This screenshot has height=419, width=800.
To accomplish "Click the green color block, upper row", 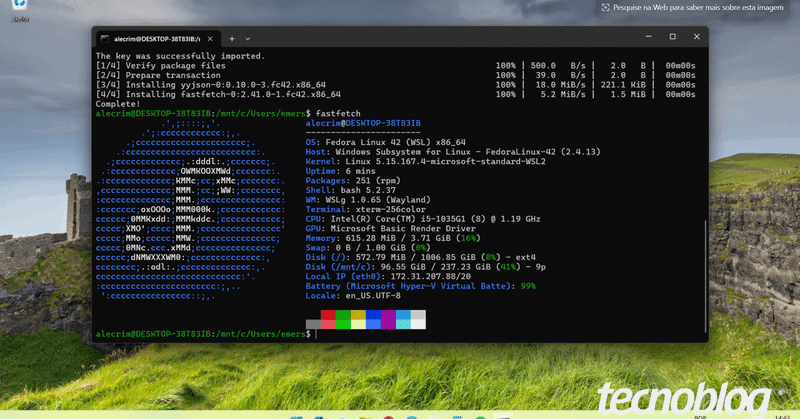I will tap(343, 315).
